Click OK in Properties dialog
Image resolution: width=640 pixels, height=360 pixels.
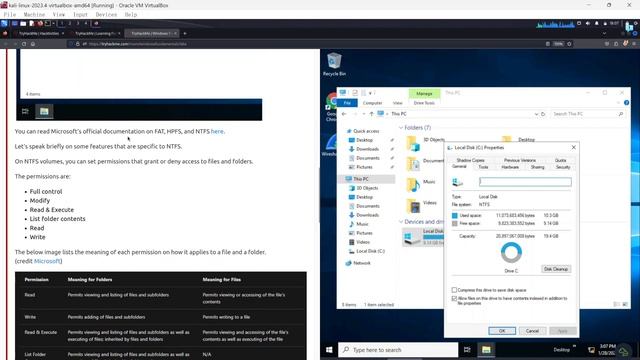click(502, 331)
